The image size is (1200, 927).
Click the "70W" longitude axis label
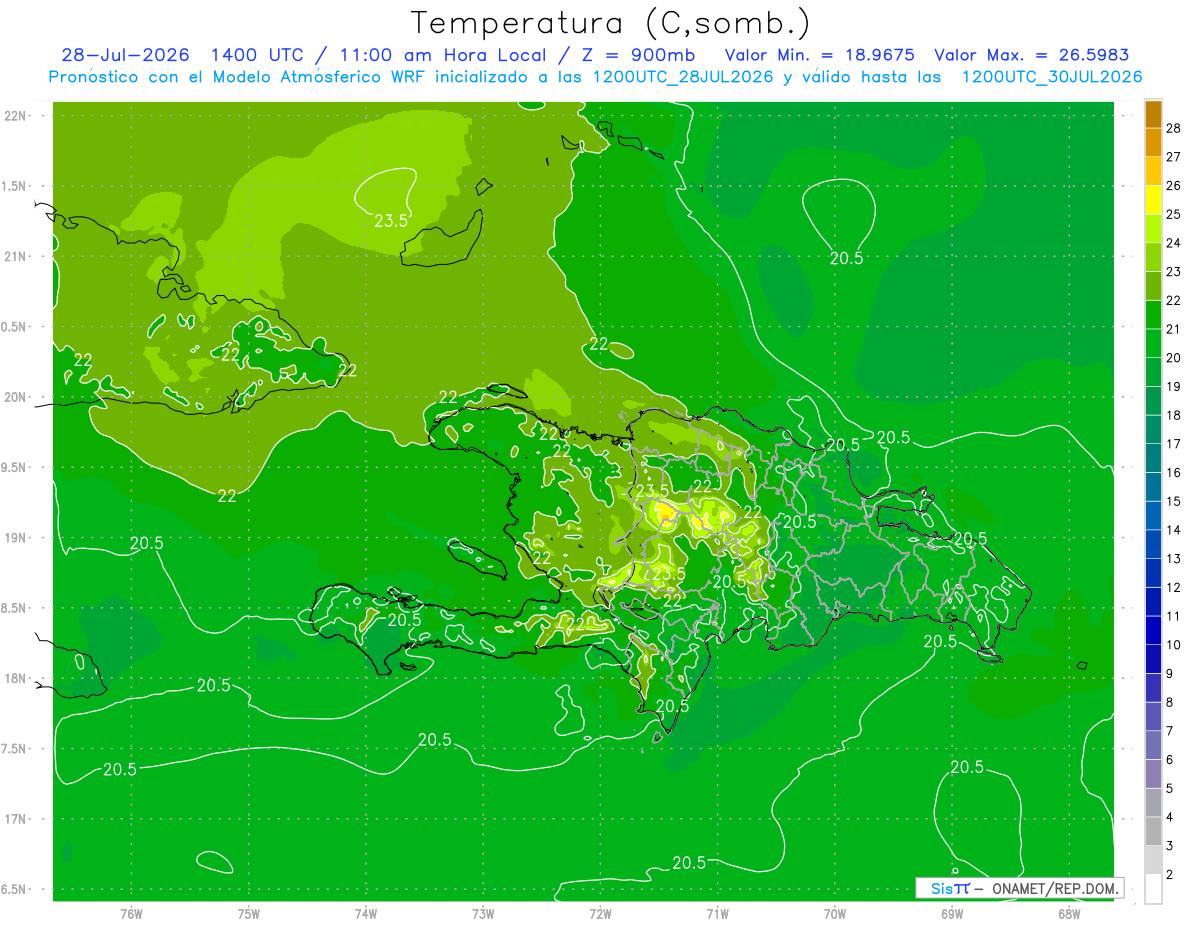point(835,914)
